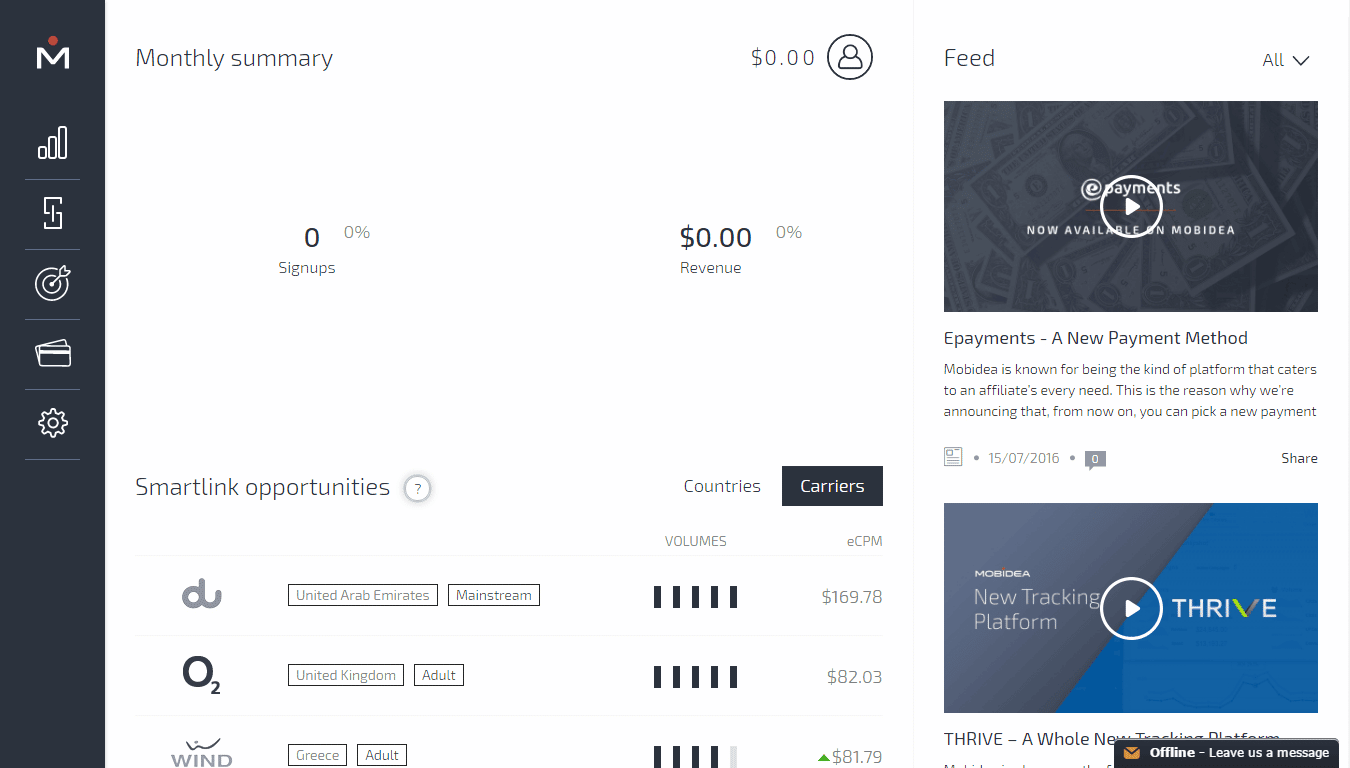The width and height of the screenshot is (1350, 768).
Task: Click the O2 carrier logo
Action: pyautogui.click(x=201, y=675)
